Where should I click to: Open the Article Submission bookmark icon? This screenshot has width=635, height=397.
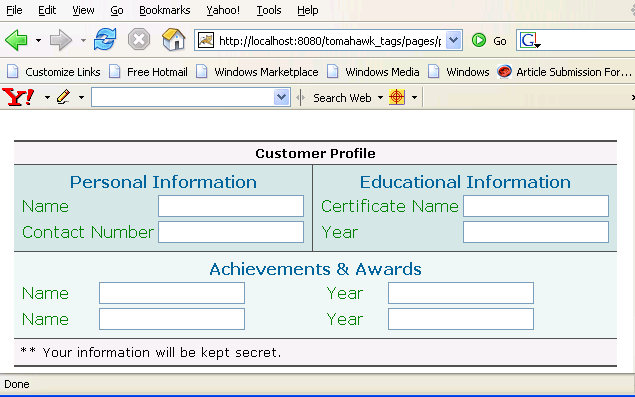(504, 72)
